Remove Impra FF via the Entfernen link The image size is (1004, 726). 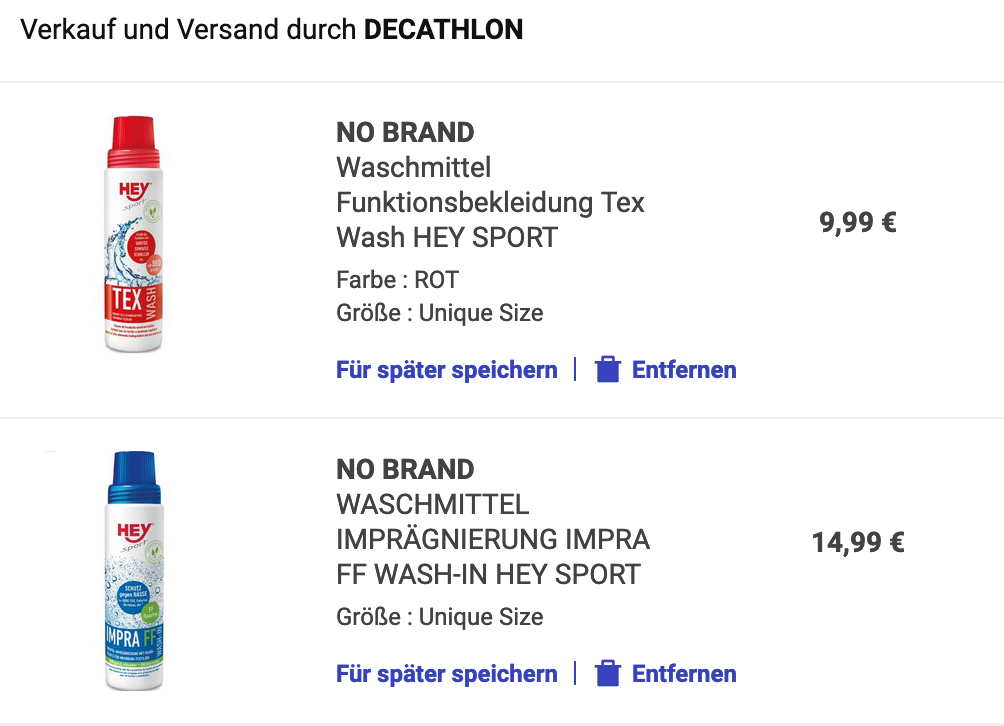[x=684, y=674]
